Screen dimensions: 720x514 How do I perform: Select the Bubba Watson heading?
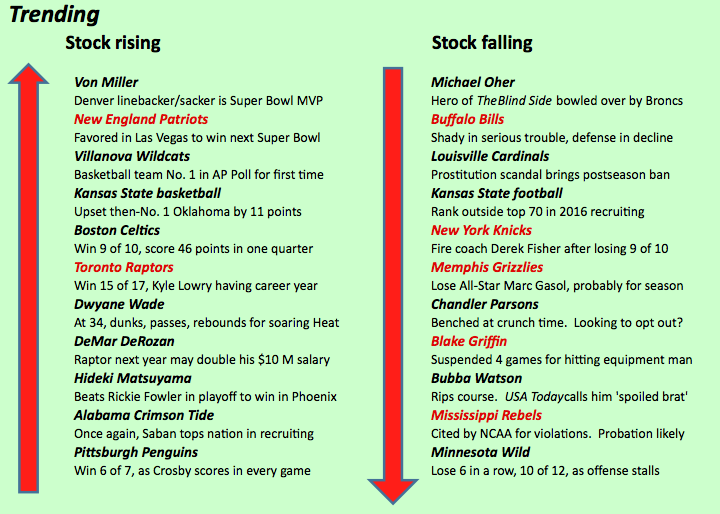click(x=477, y=378)
